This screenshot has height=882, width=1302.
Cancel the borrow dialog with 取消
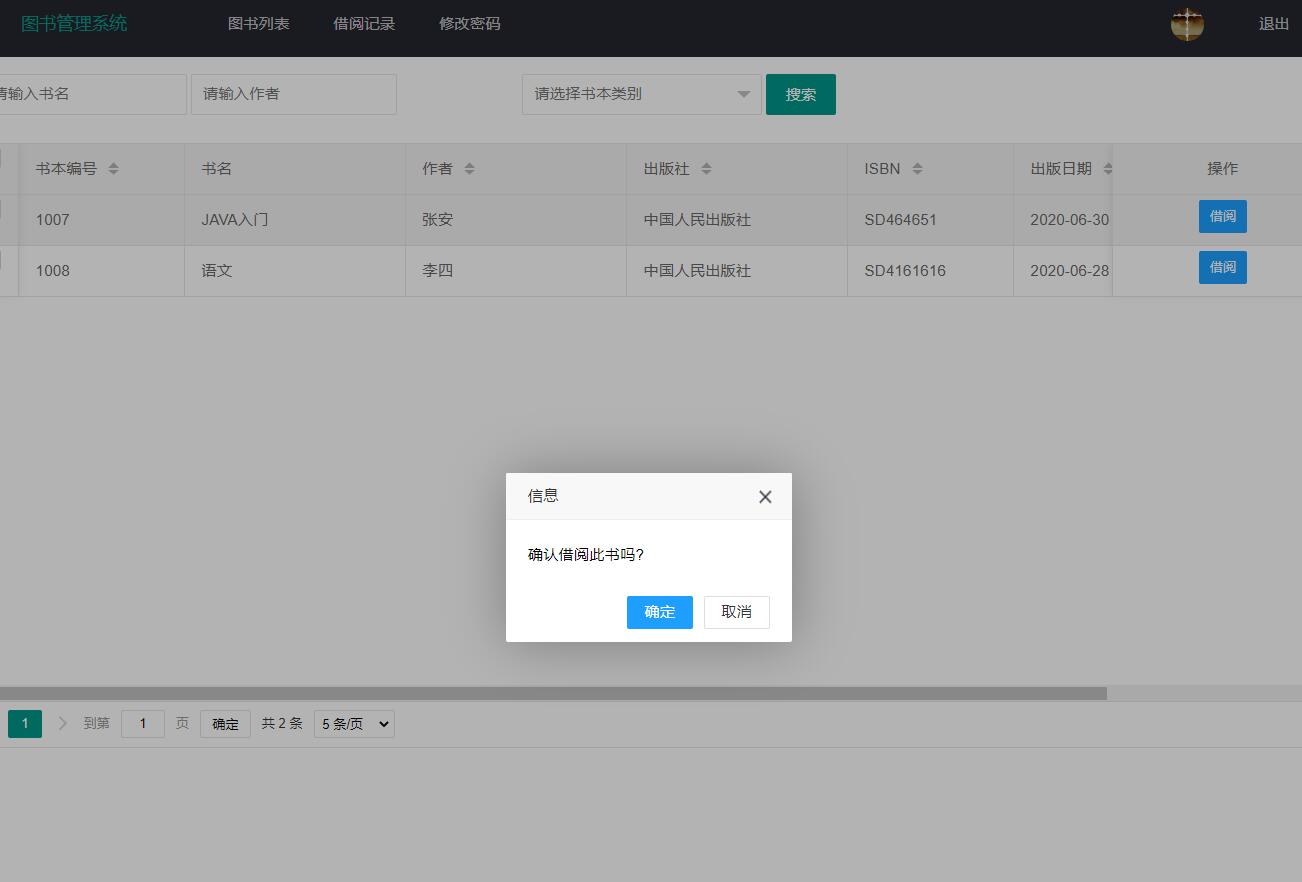[x=737, y=612]
